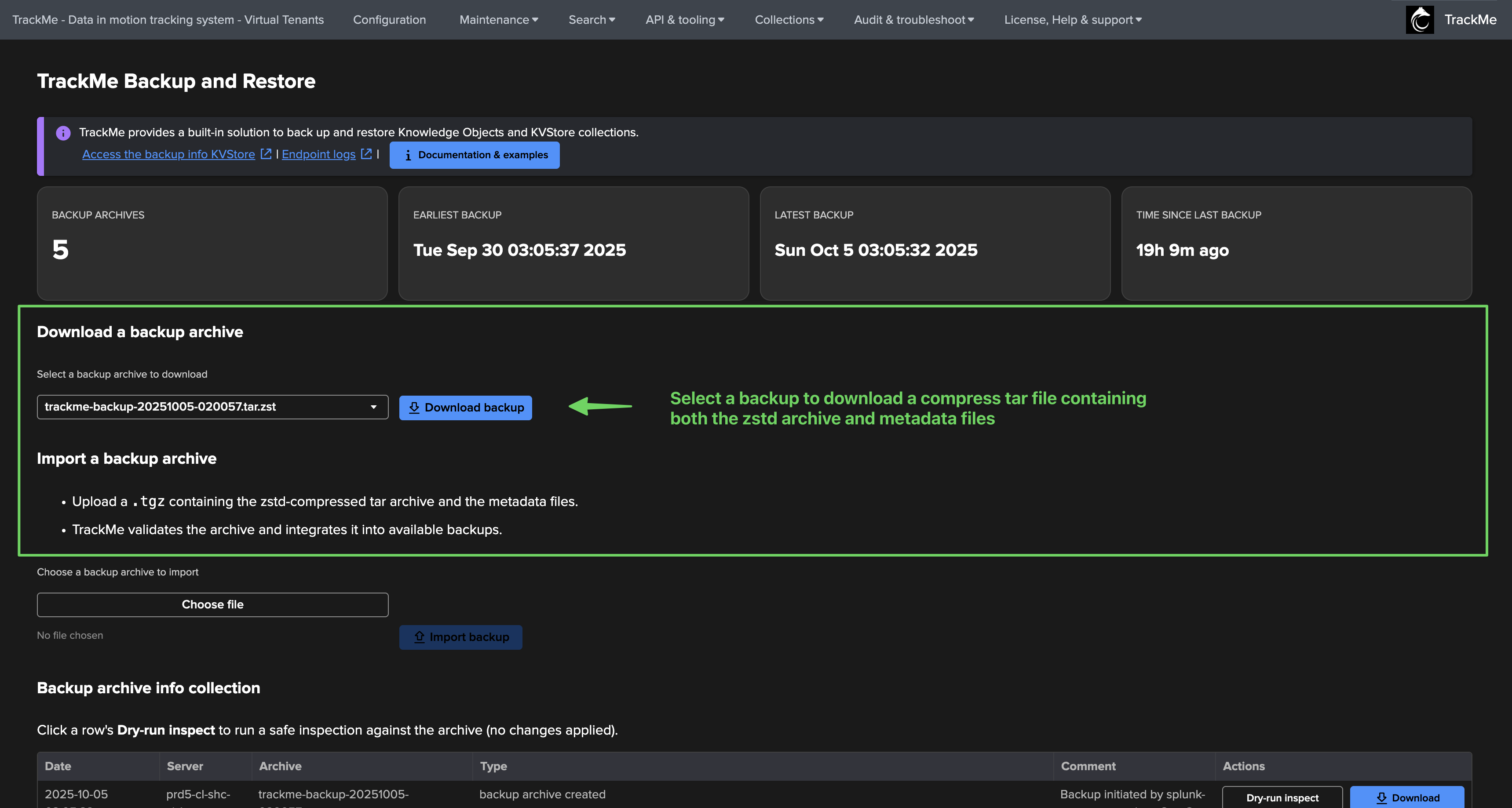The image size is (1512, 808).
Task: Click external link icon beside backup info KVStore
Action: pyautogui.click(x=266, y=154)
